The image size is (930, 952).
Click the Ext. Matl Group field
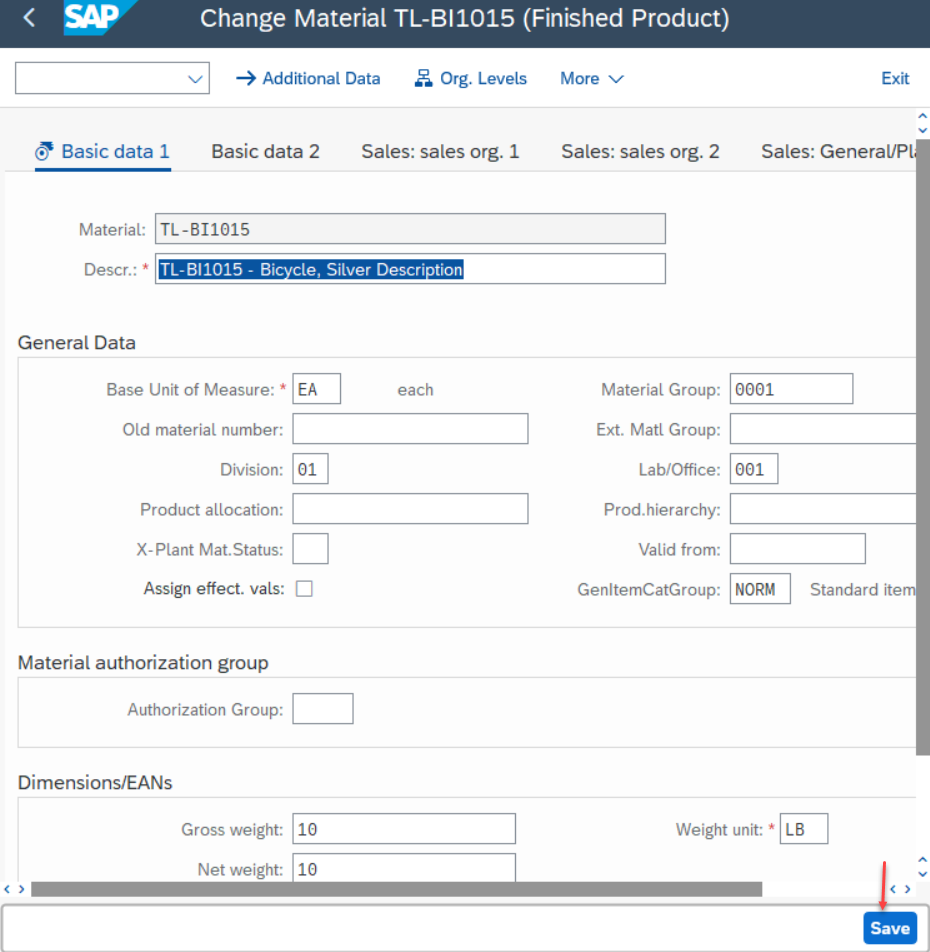pyautogui.click(x=823, y=429)
